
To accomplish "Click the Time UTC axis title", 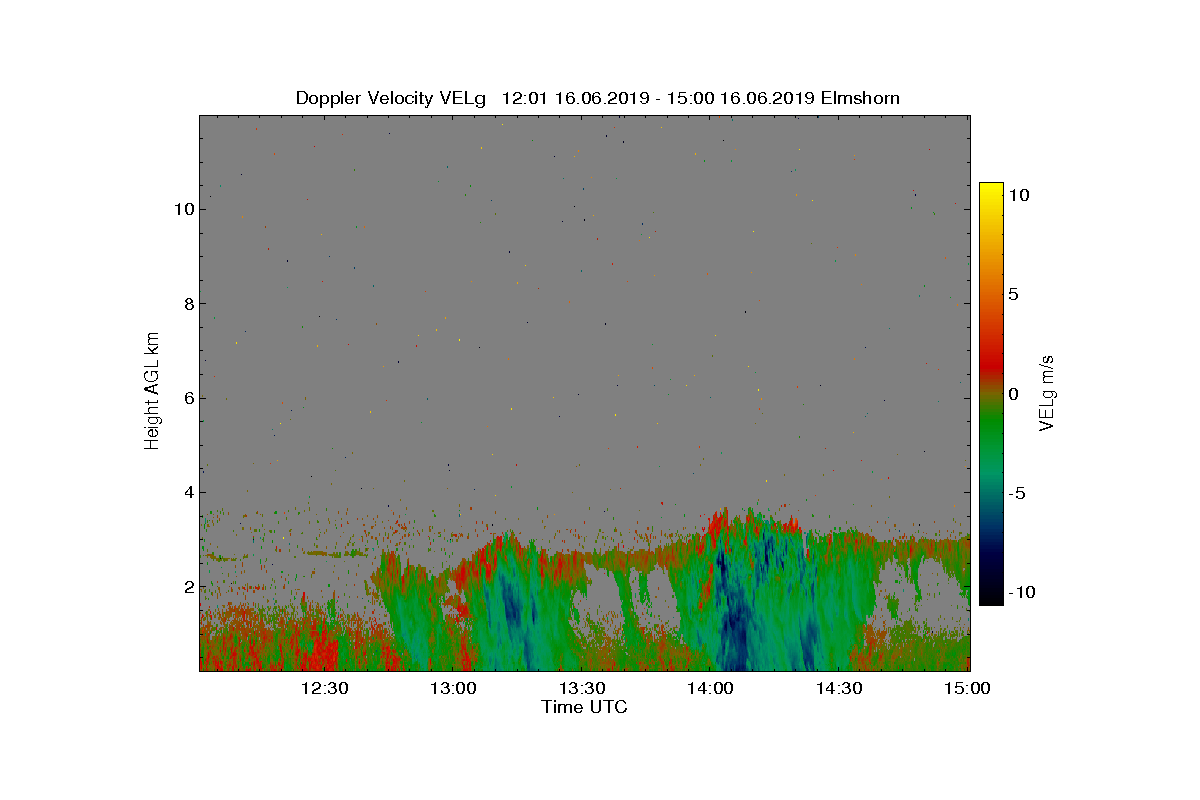I will (x=585, y=707).
